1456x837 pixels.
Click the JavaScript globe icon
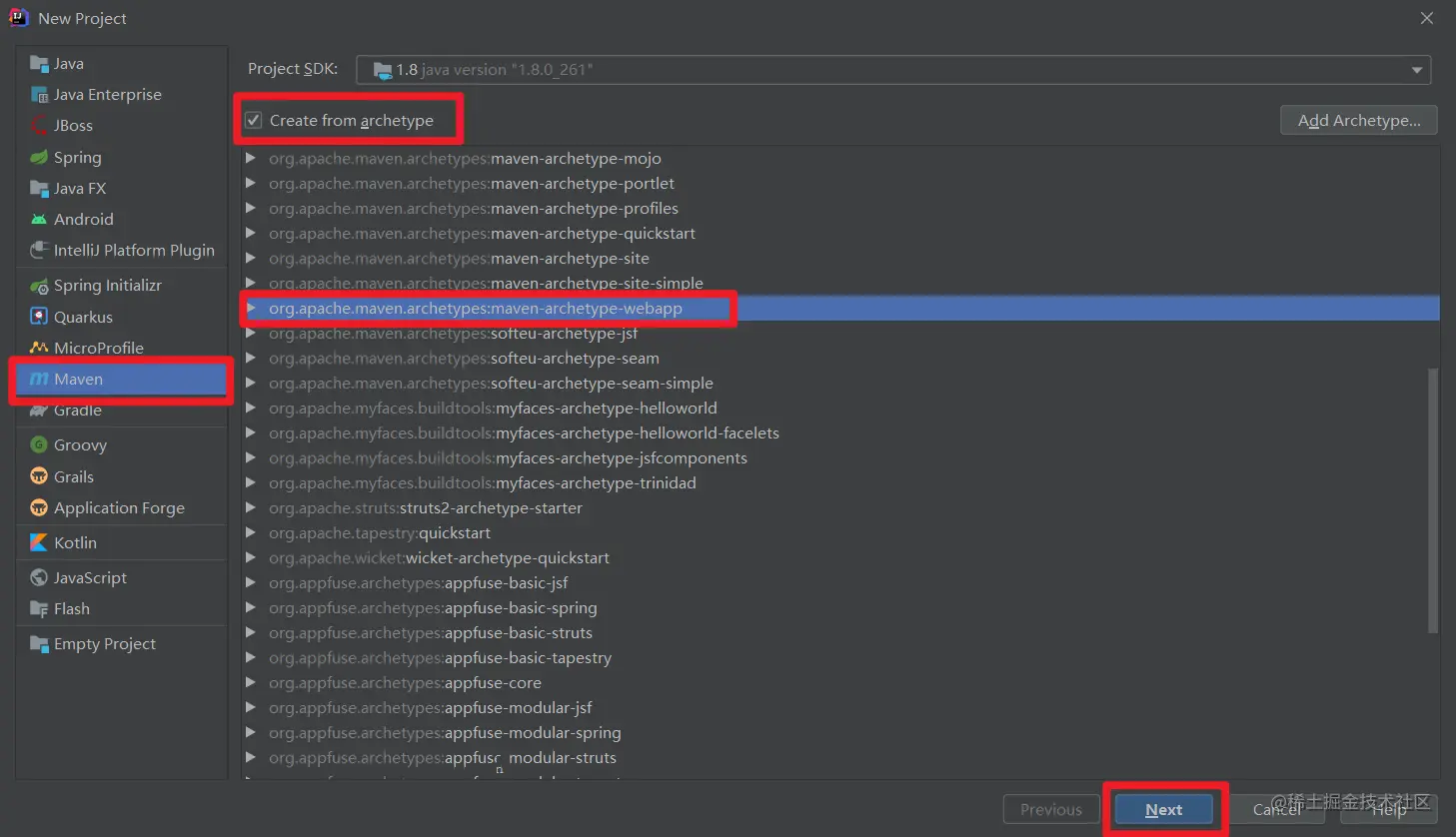pos(39,577)
